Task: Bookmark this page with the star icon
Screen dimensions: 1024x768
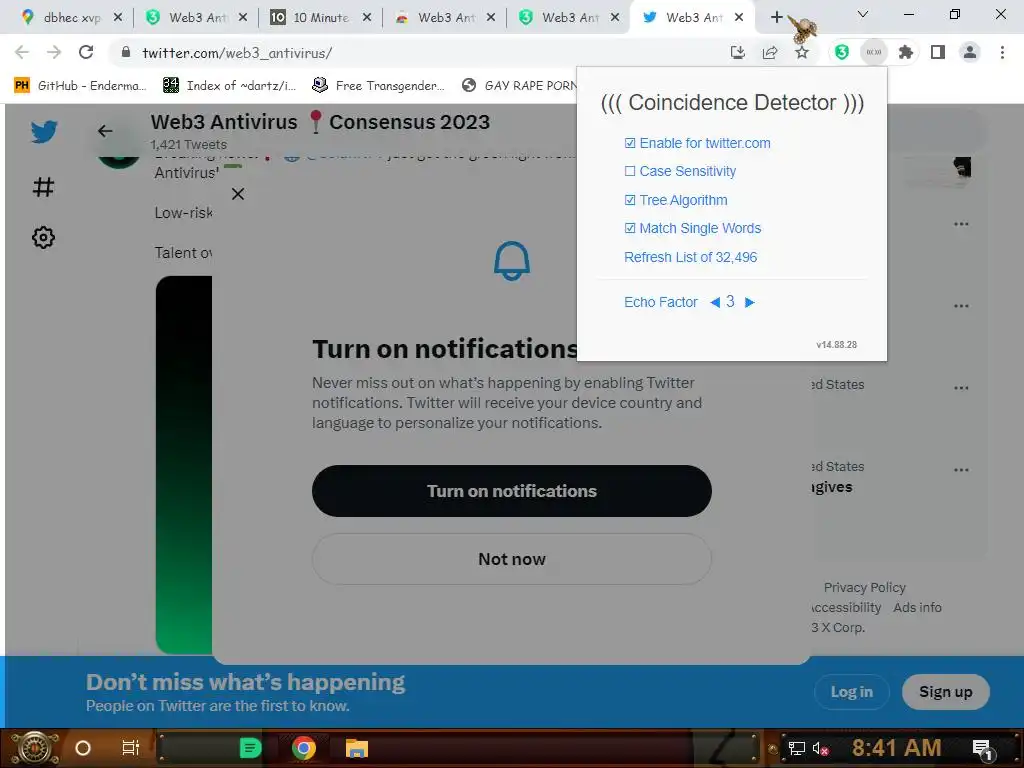Action: [802, 53]
